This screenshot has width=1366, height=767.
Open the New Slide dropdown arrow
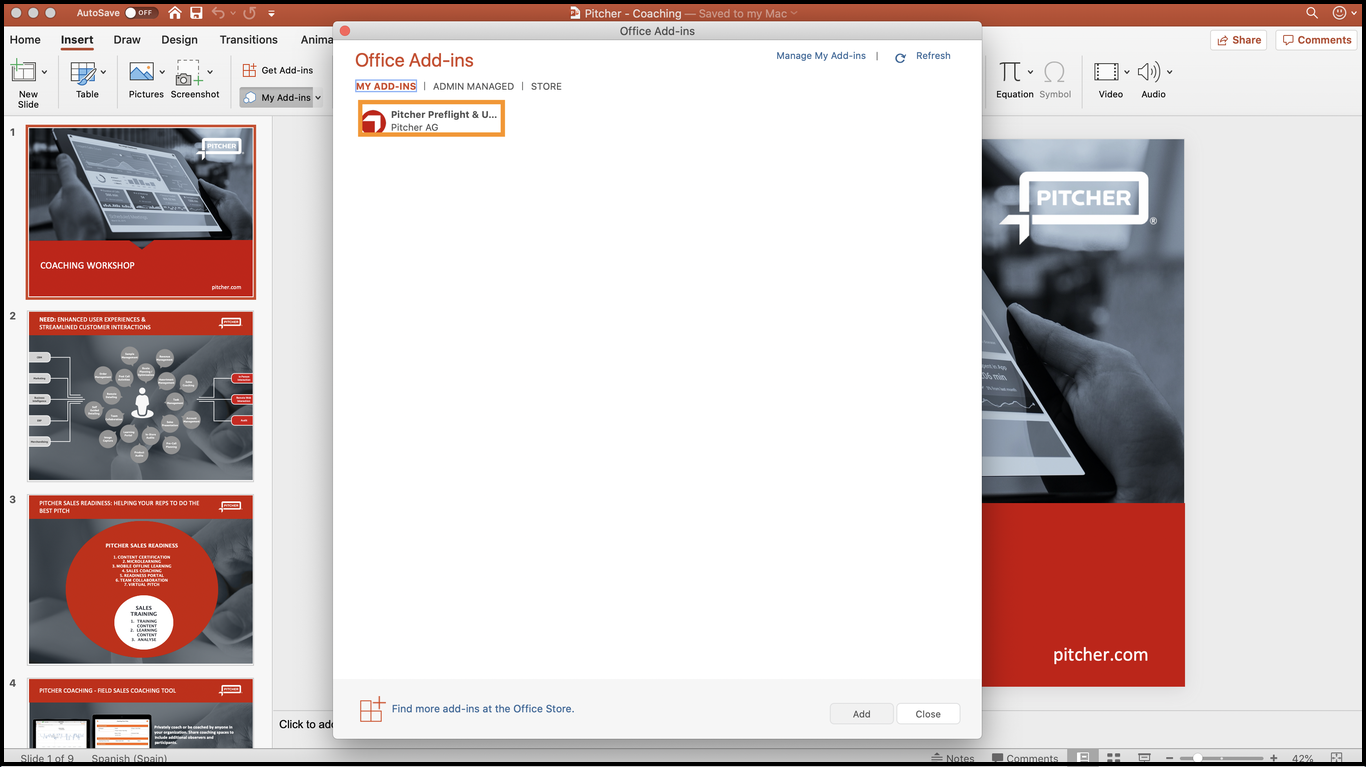(44, 72)
